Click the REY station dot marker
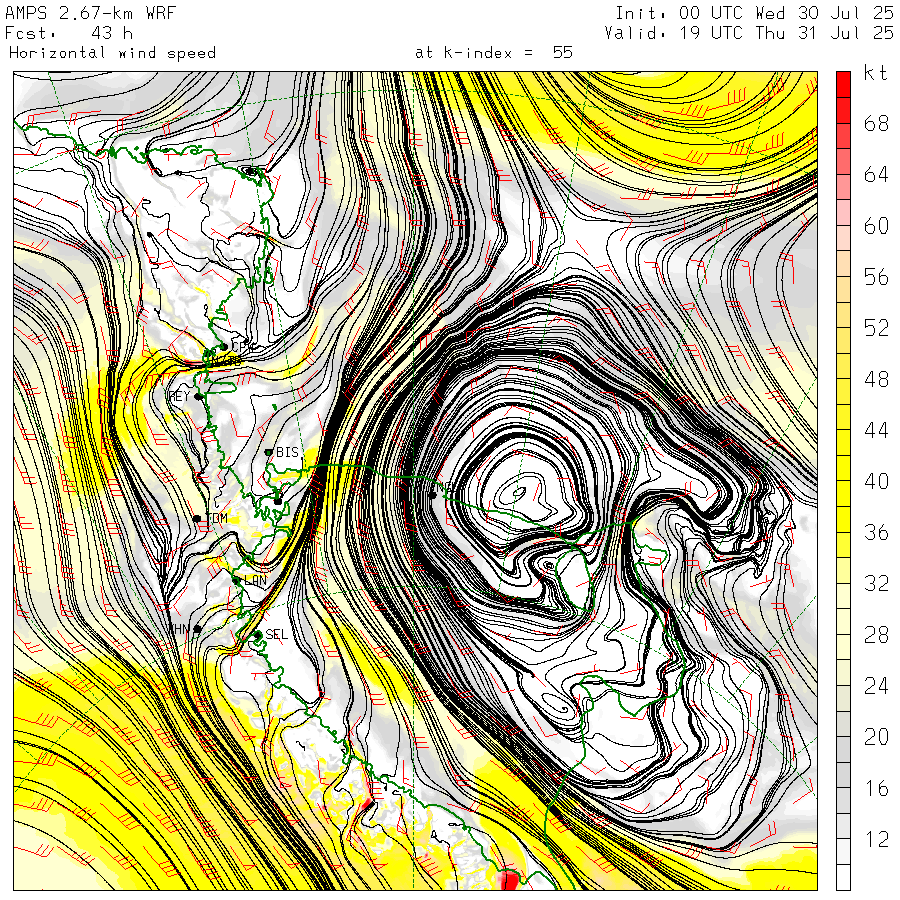The width and height of the screenshot is (900, 900). click(198, 396)
